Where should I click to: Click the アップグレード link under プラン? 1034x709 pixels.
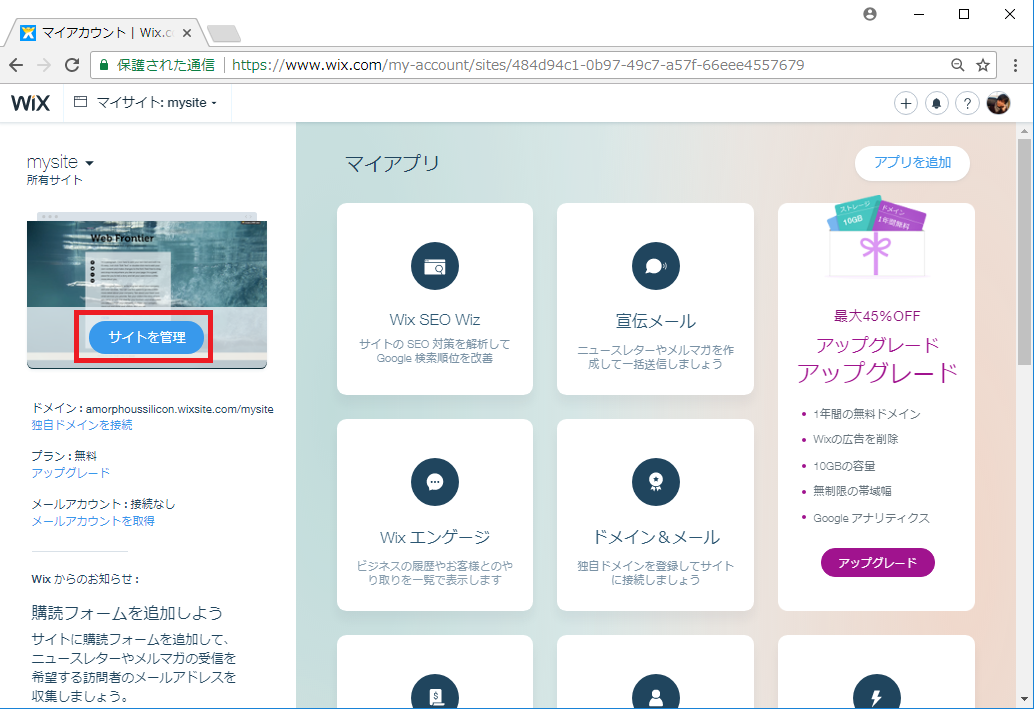(71, 473)
